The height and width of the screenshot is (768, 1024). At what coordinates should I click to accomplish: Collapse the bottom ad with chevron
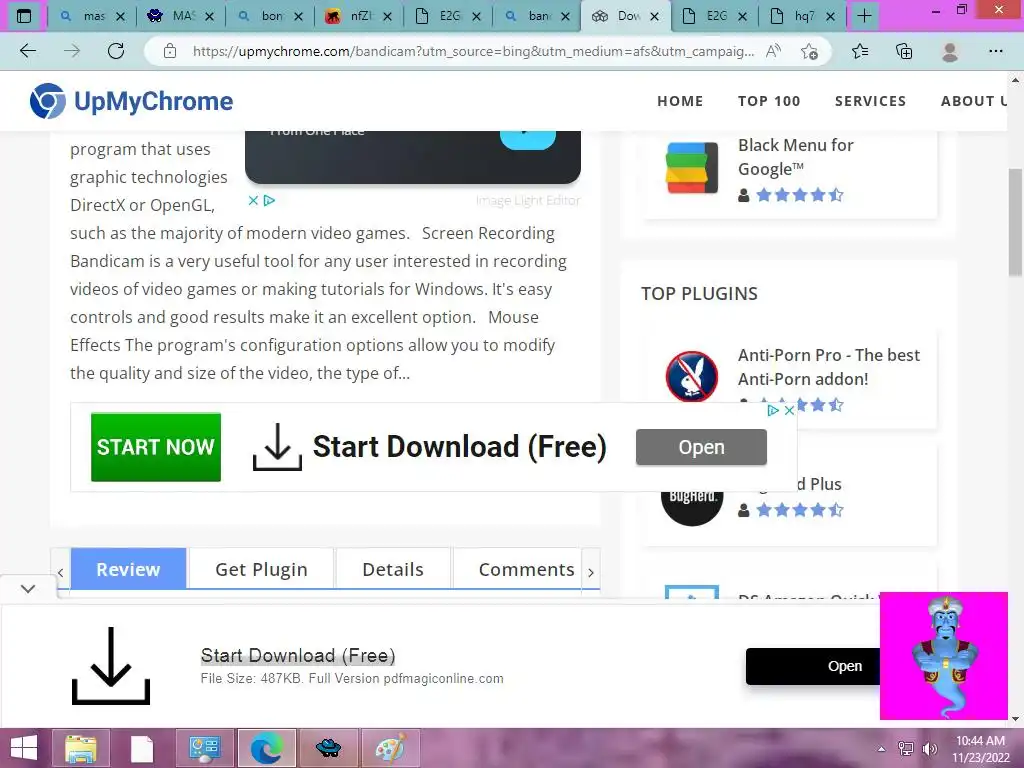coord(27,588)
